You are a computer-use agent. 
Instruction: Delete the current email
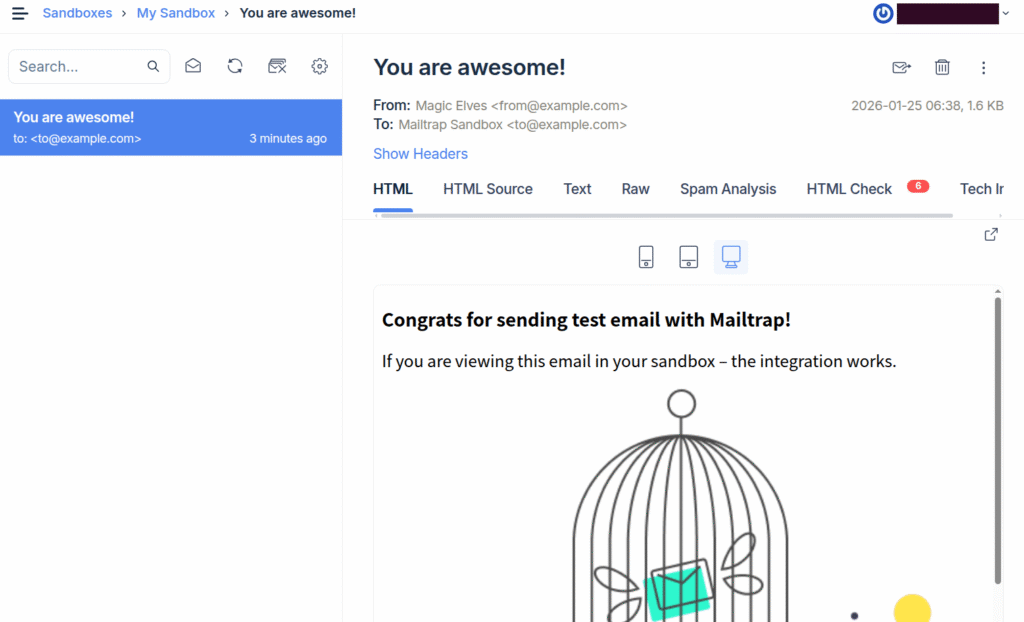(941, 67)
